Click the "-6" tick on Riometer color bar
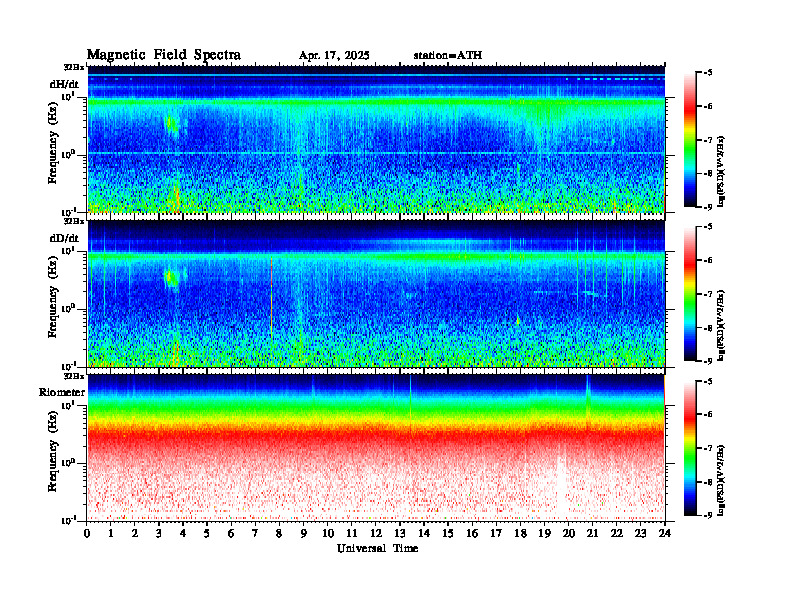Viewport: 792px width, 612px height. 709,415
